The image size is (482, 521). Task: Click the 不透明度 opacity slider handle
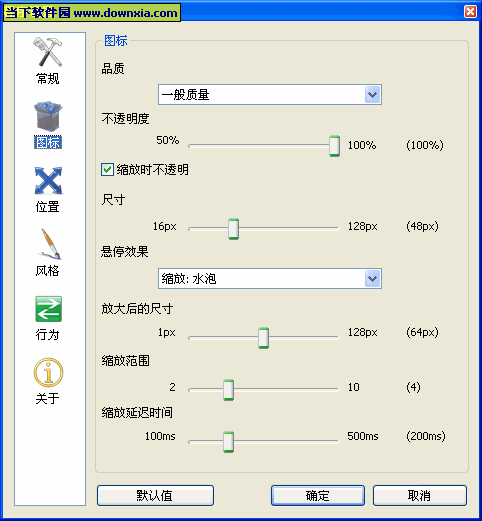[334, 146]
